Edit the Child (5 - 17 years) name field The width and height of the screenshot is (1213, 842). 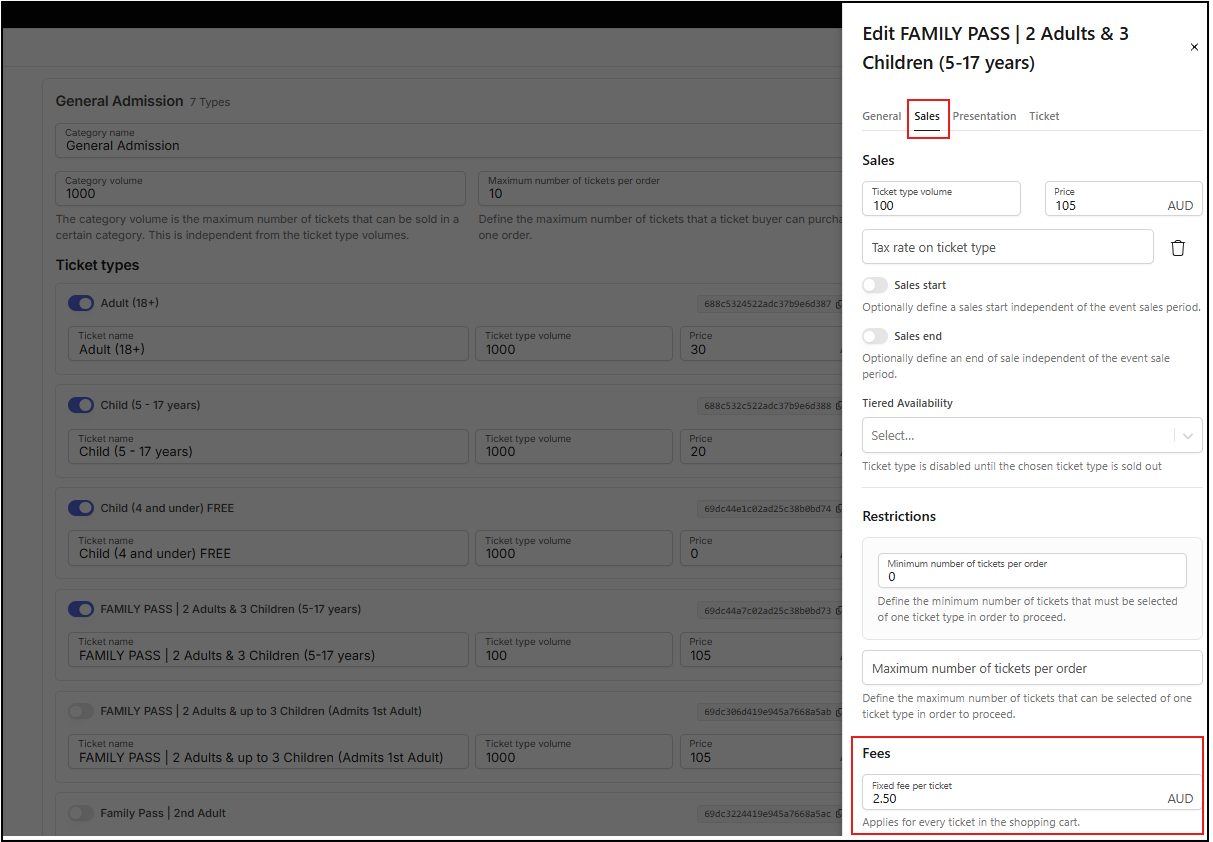pyautogui.click(x=269, y=446)
